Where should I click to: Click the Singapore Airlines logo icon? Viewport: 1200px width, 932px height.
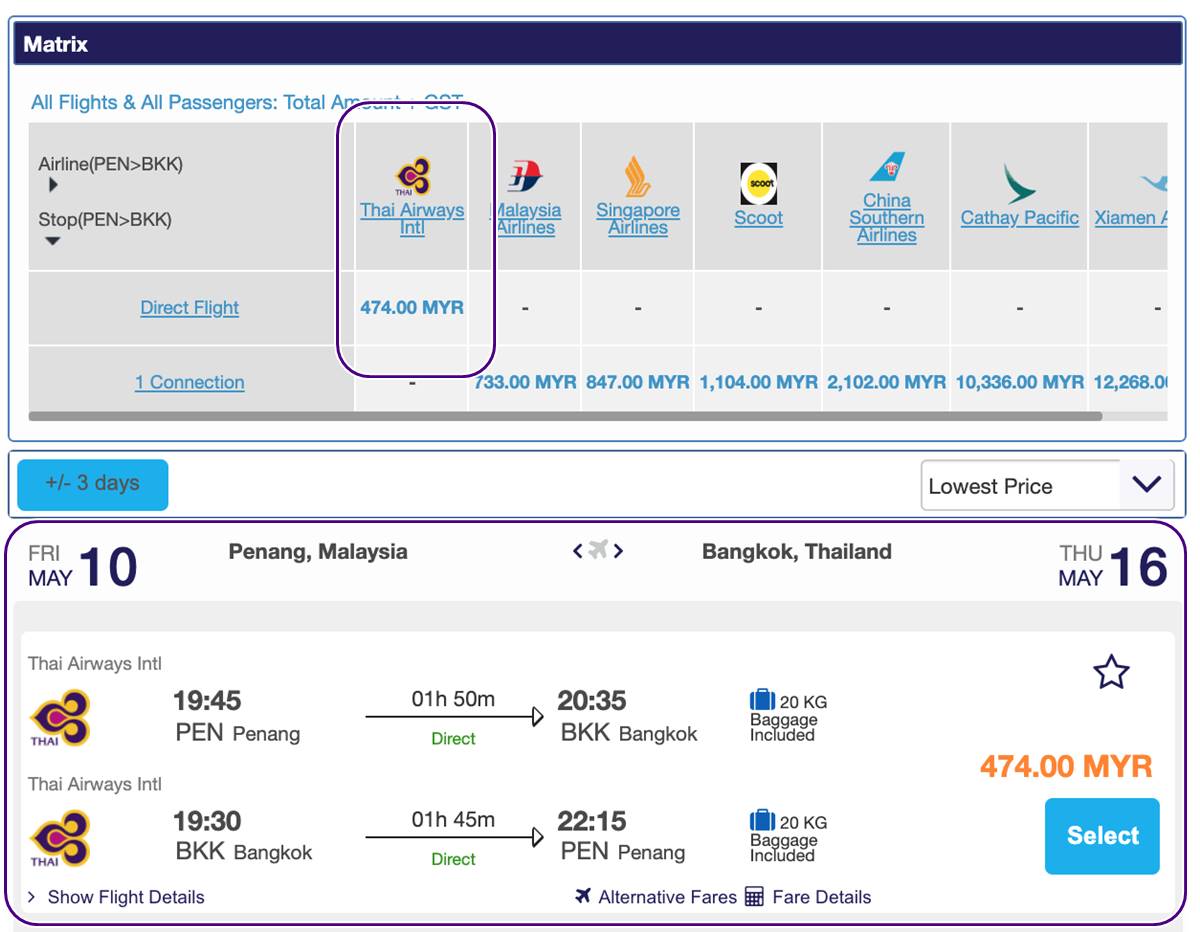(638, 176)
